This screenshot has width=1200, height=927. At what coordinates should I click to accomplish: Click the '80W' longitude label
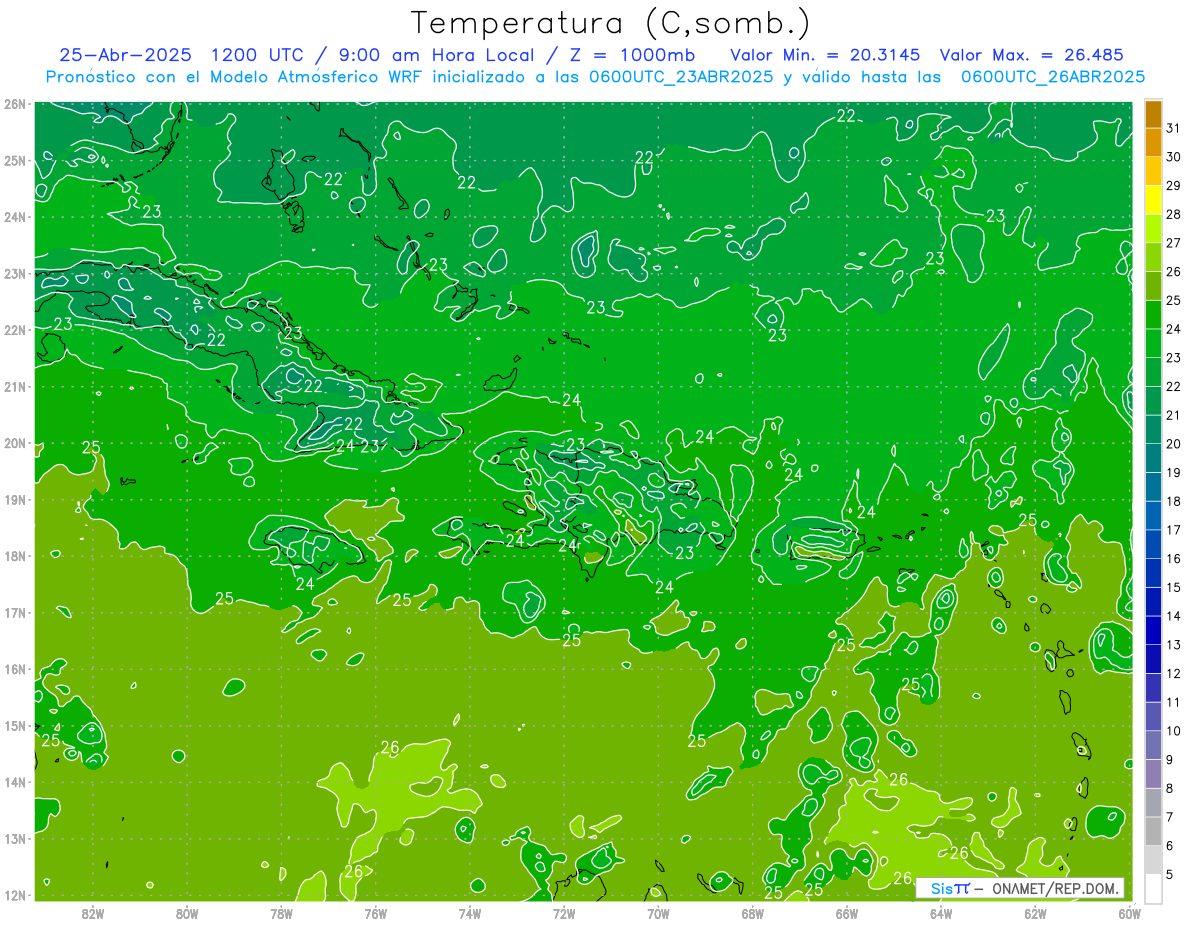(x=186, y=913)
